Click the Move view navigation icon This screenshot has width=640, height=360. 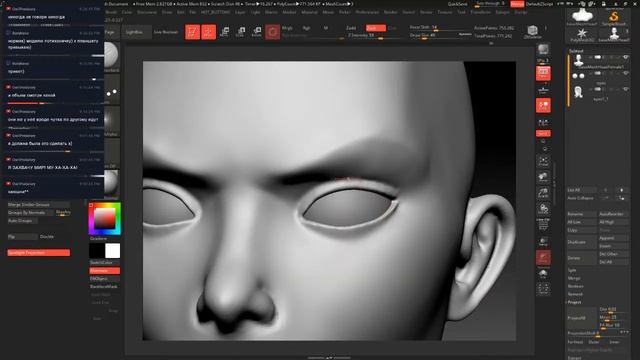pyautogui.click(x=543, y=177)
